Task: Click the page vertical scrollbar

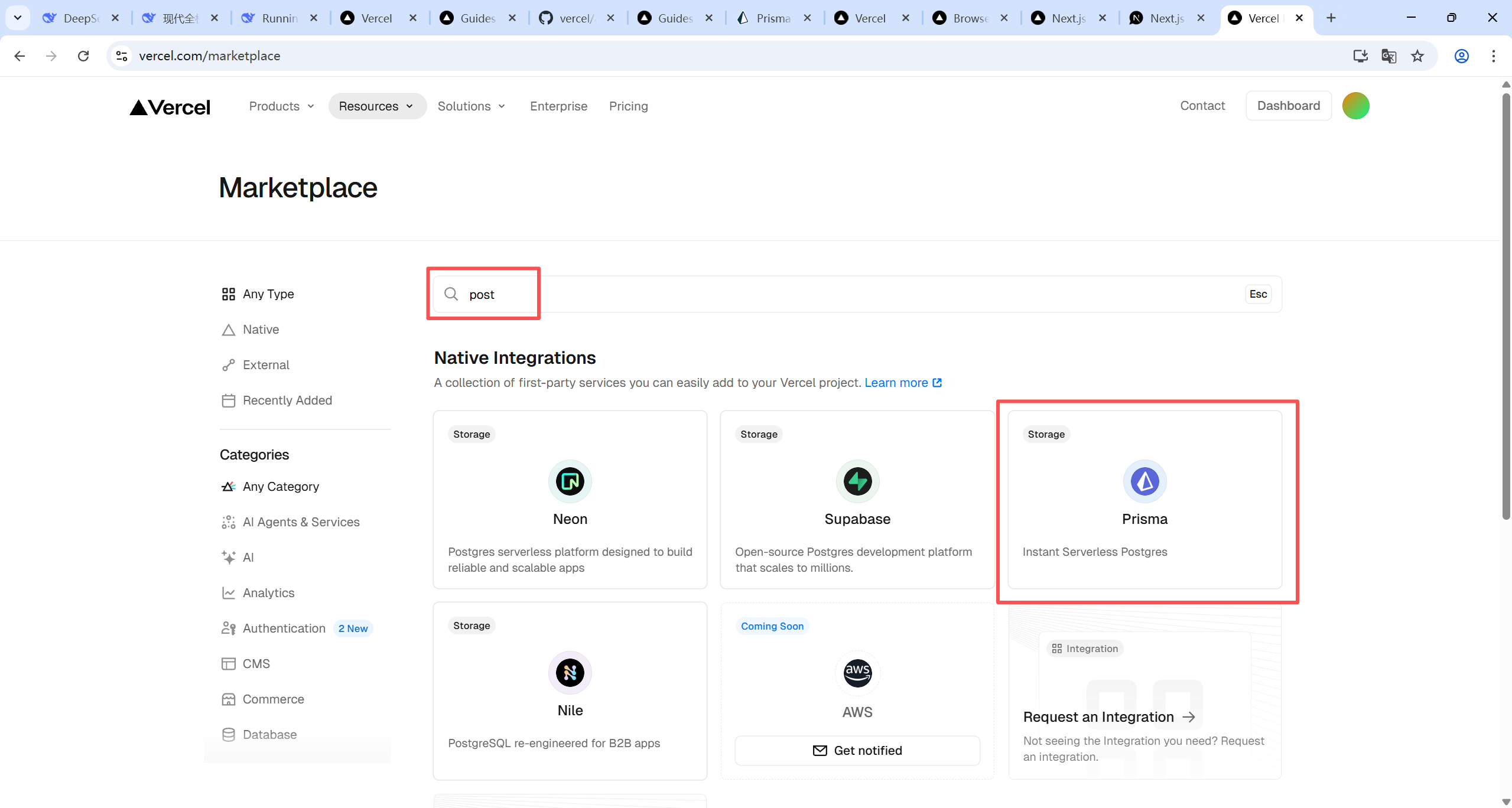Action: pos(1506,307)
